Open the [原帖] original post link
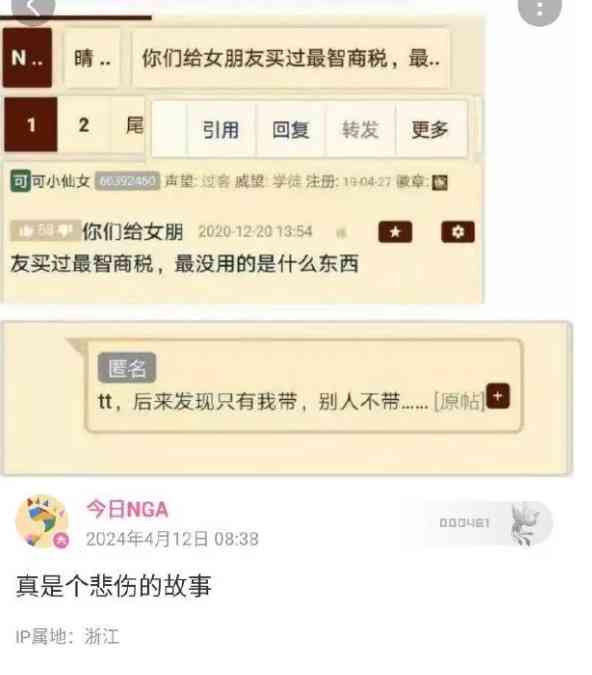This screenshot has width=592, height=675. 459,402
